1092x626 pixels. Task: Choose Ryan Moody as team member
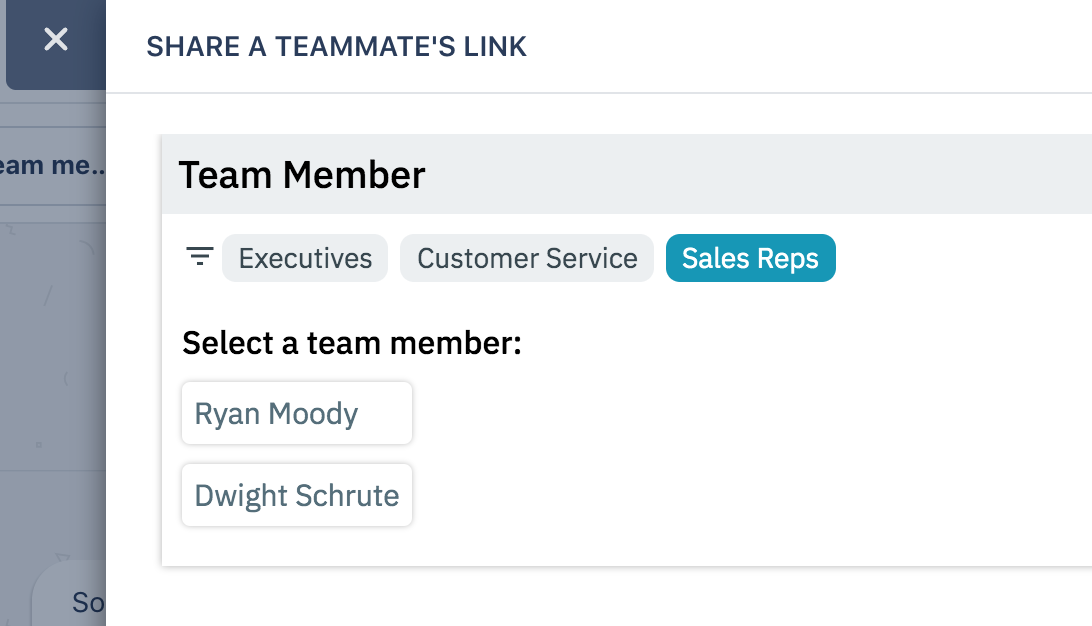click(297, 413)
